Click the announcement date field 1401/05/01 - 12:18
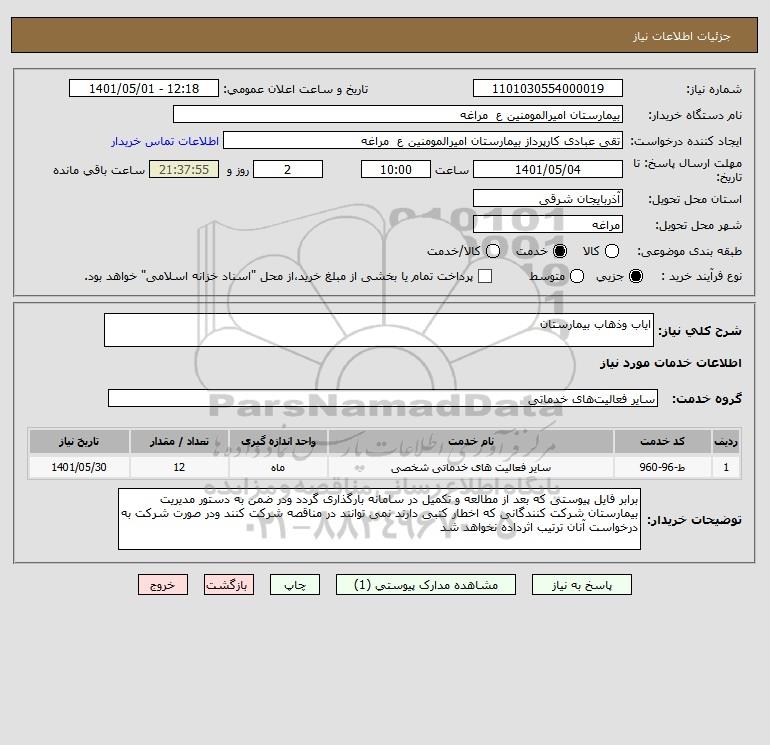The width and height of the screenshot is (770, 745). 144,88
